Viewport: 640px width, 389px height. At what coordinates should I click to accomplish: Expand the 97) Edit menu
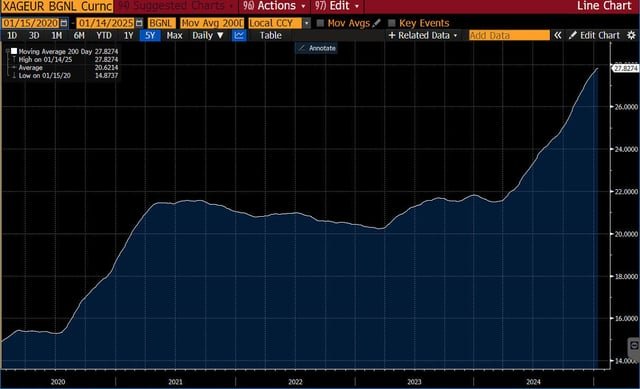337,6
